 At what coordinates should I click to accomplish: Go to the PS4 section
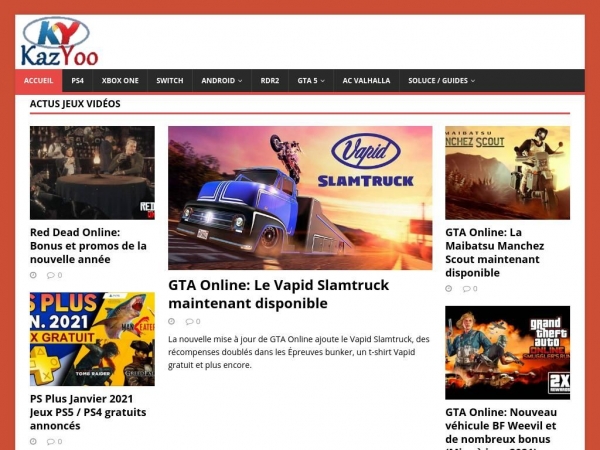77,81
